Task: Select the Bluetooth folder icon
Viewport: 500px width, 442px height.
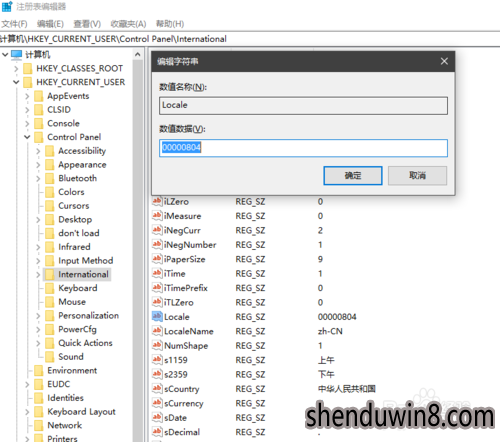Action: [49, 178]
